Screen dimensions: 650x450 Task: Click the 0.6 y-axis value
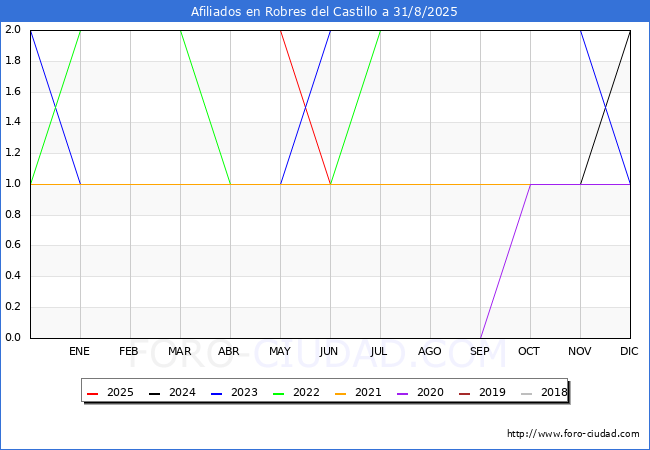pyautogui.click(x=13, y=245)
